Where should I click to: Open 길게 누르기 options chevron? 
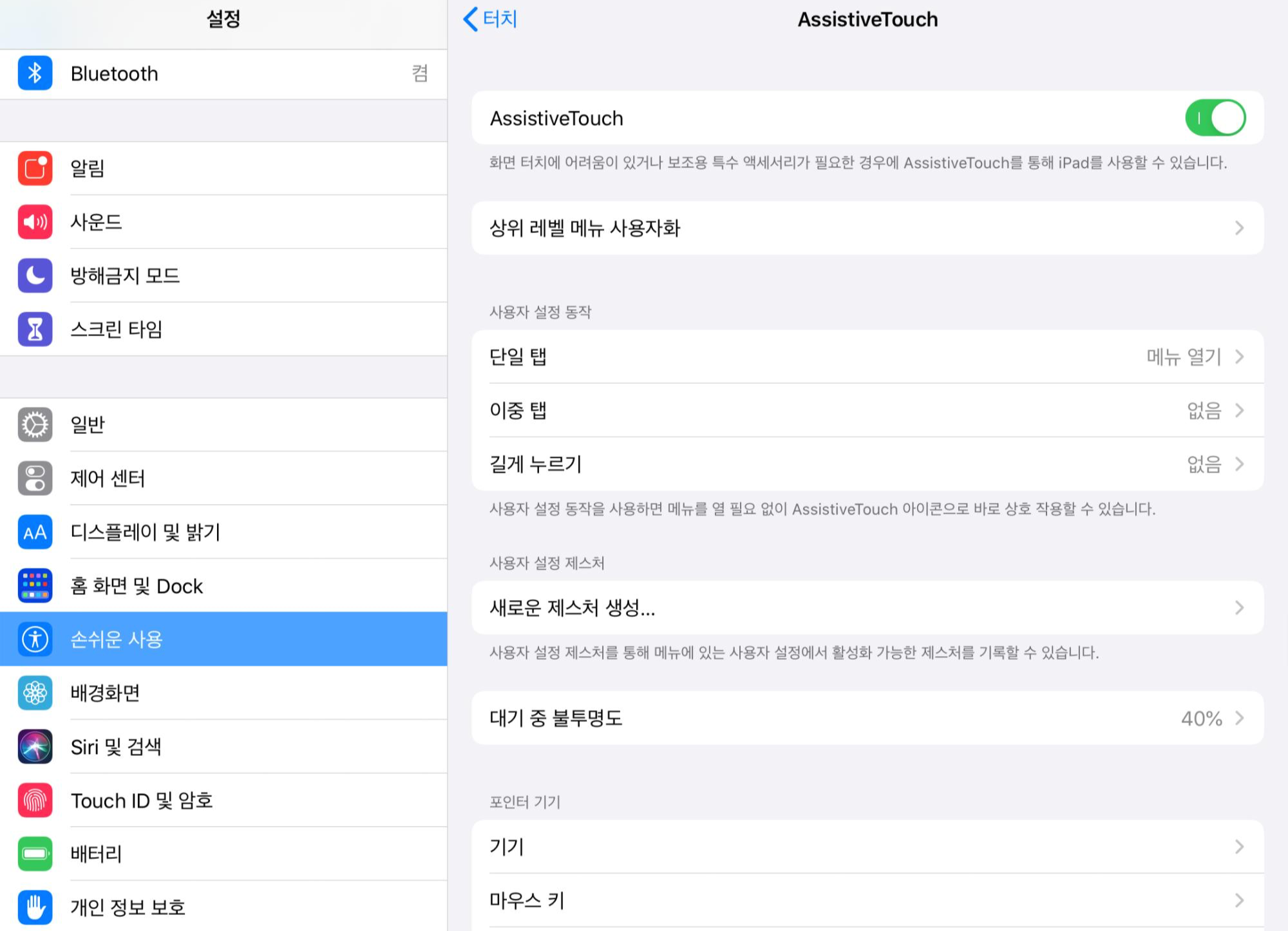tap(1239, 464)
